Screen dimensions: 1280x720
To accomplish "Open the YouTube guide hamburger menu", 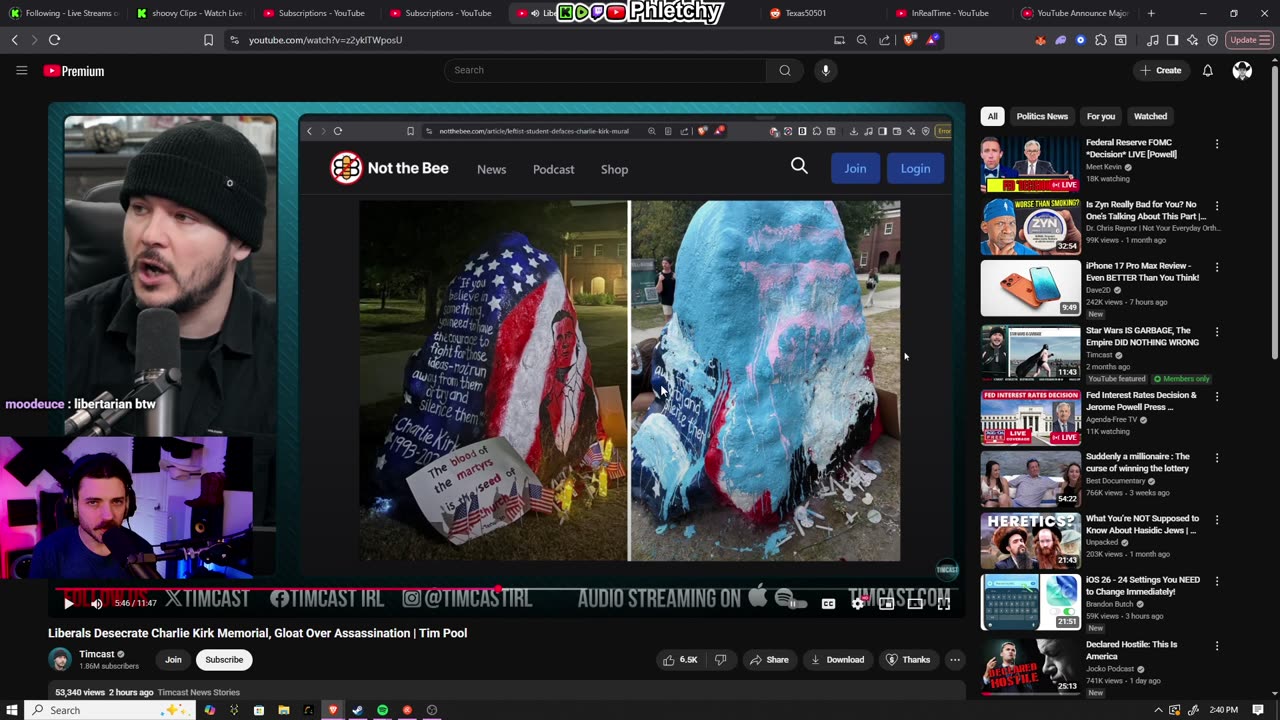I will tap(21, 71).
